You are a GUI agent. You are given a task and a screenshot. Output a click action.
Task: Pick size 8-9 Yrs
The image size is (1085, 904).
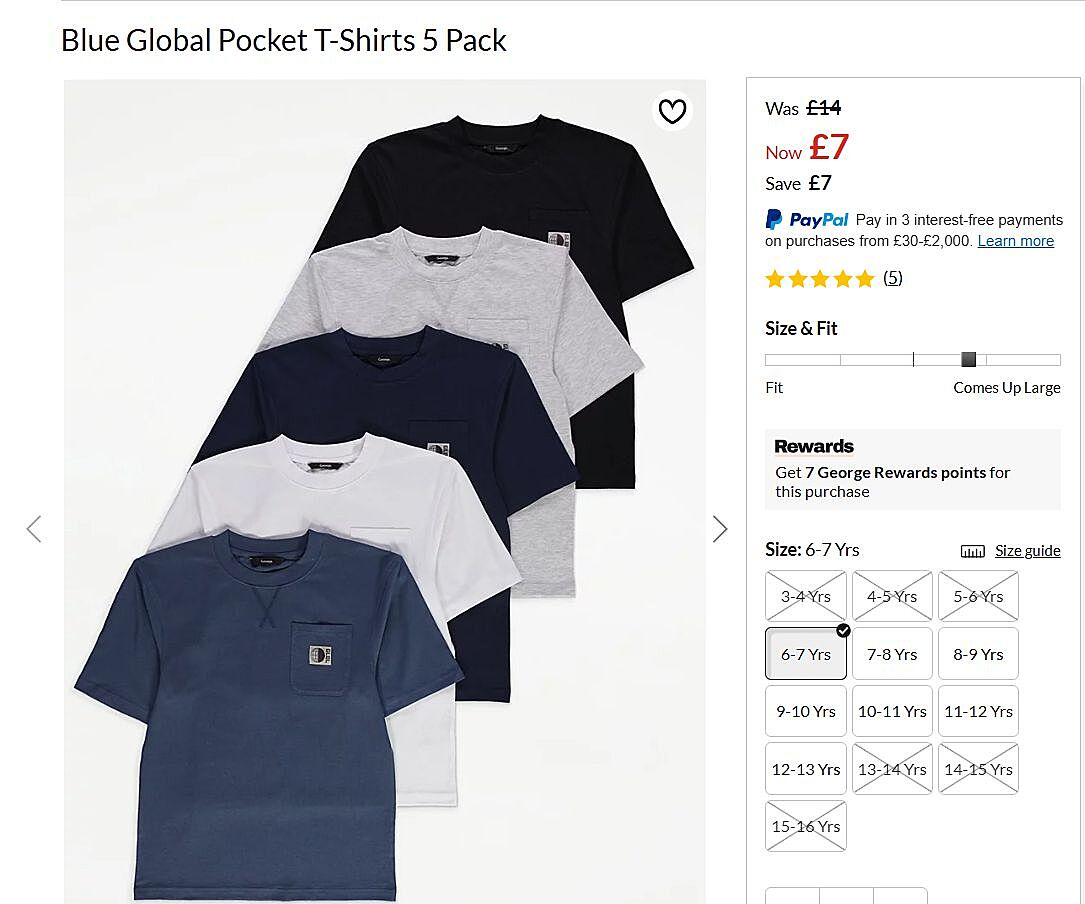(x=978, y=654)
